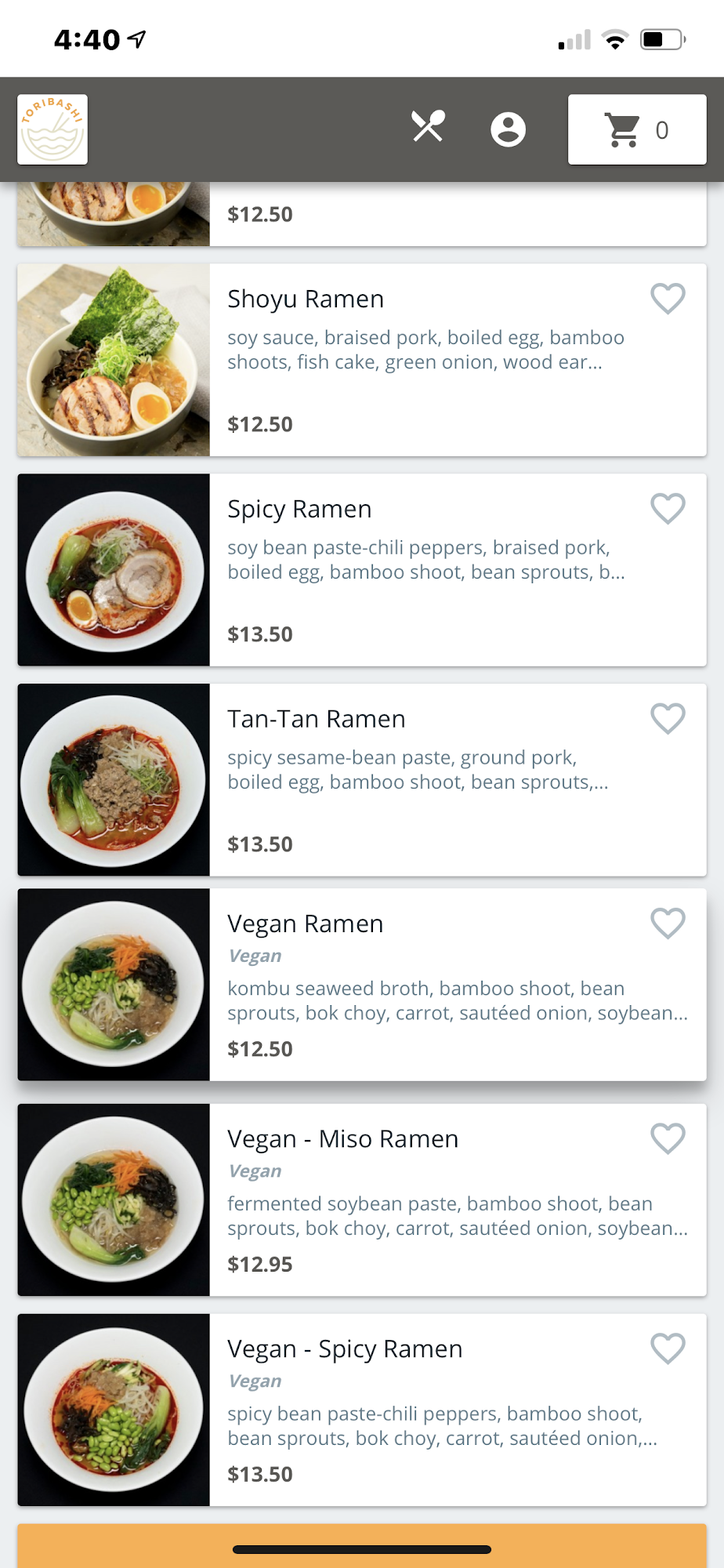
Task: Favorite the Spicy Ramen with heart icon
Action: pyautogui.click(x=668, y=509)
